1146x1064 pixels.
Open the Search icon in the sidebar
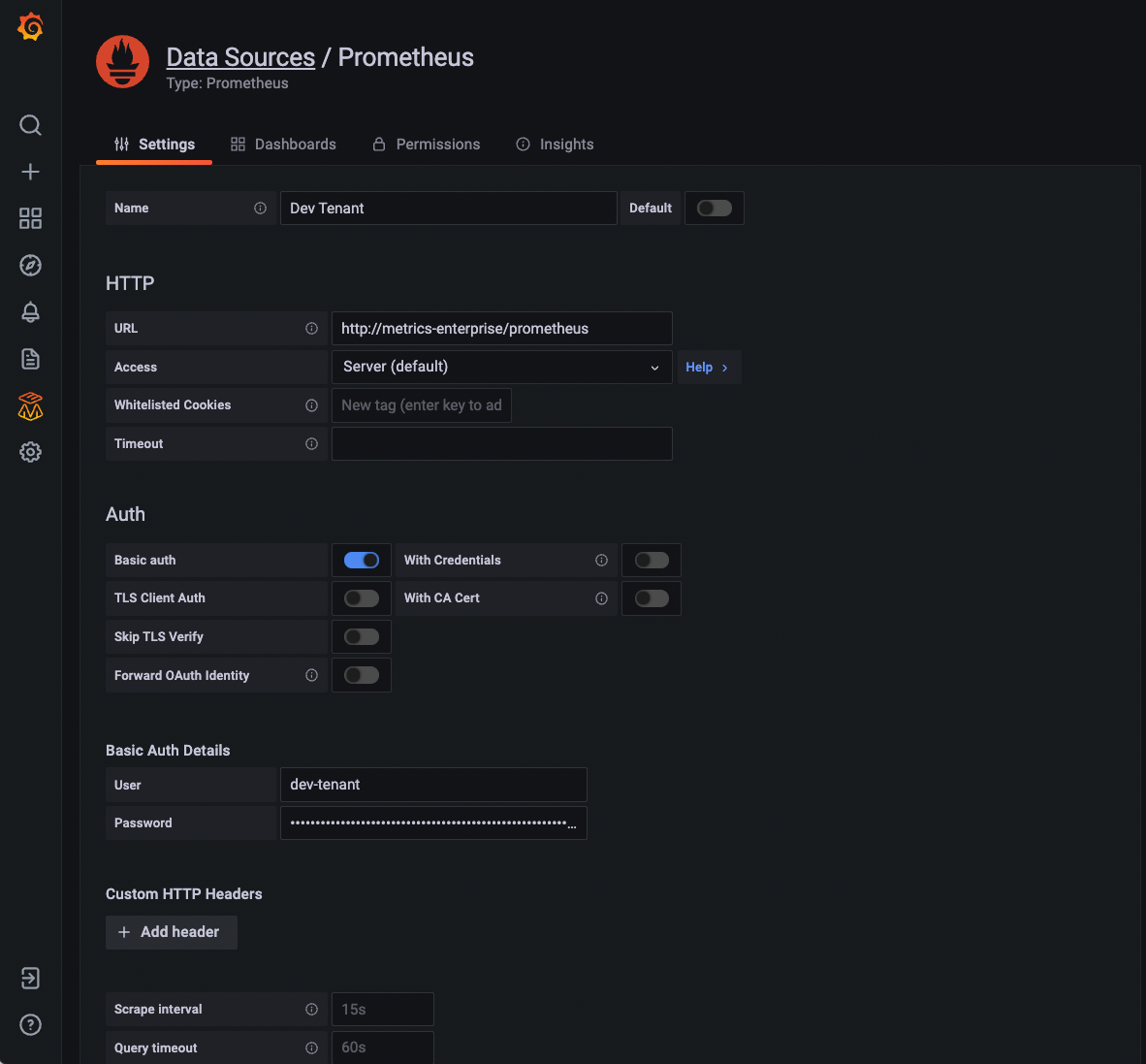(30, 125)
